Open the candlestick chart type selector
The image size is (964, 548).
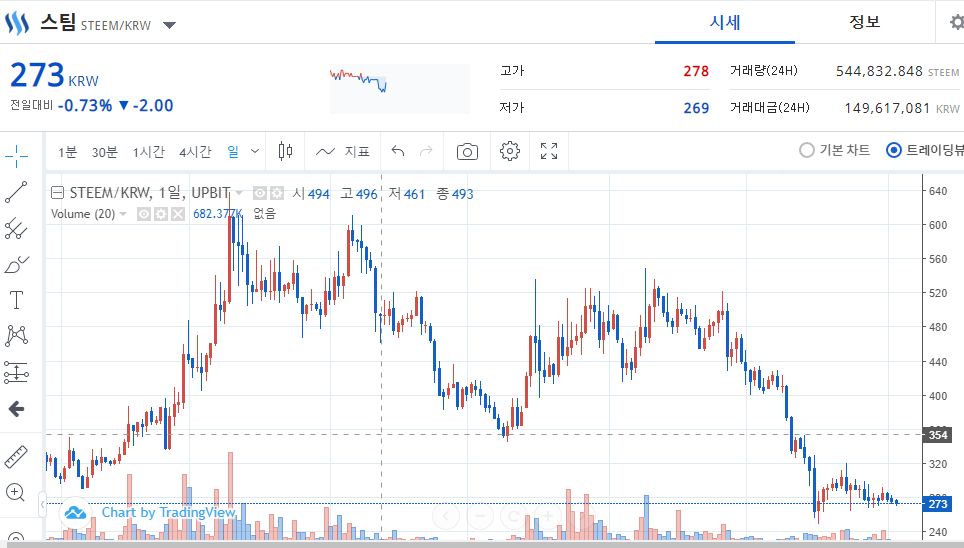[285, 151]
